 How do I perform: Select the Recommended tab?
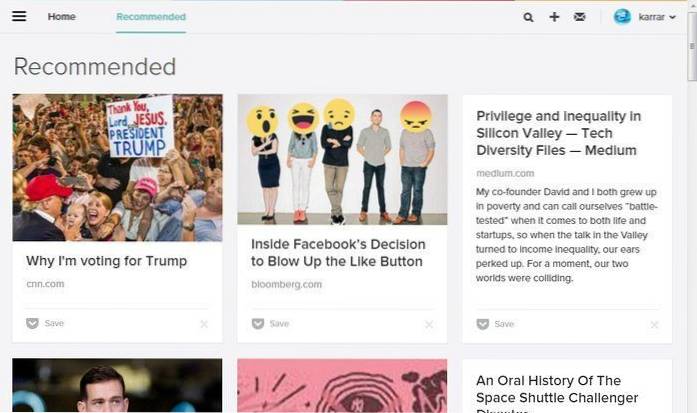tap(150, 17)
